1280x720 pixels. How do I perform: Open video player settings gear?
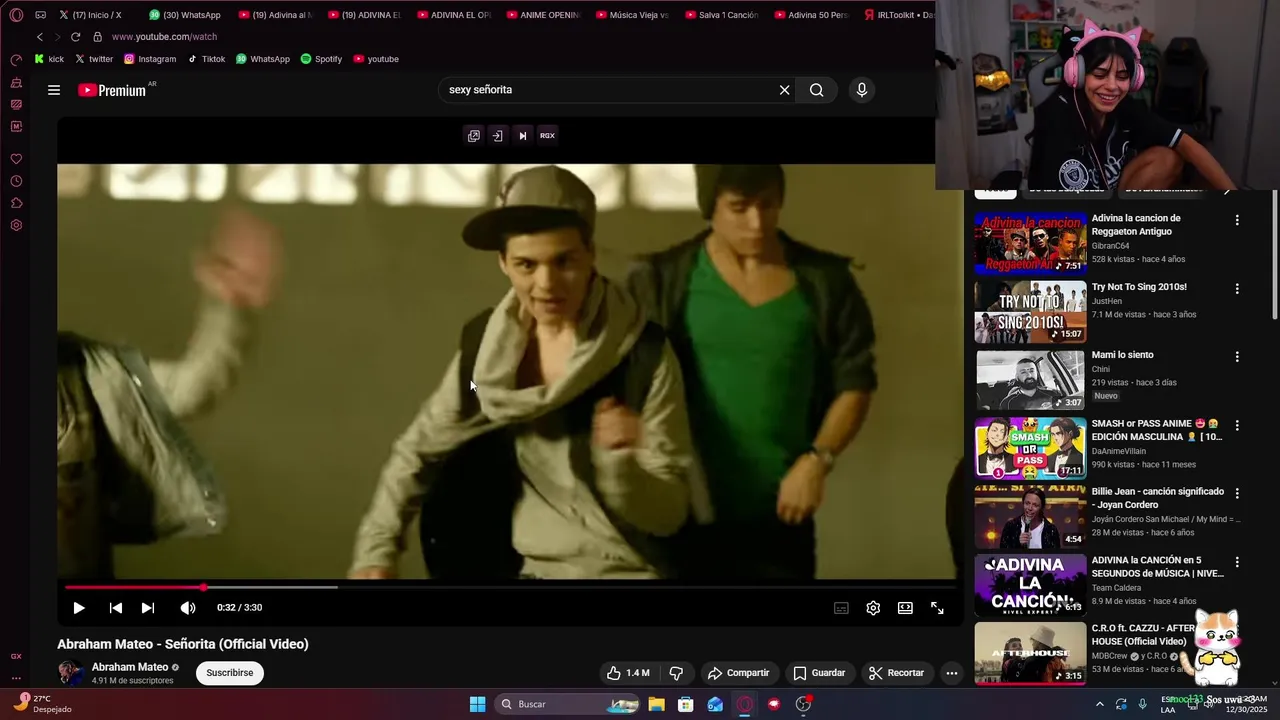(873, 608)
